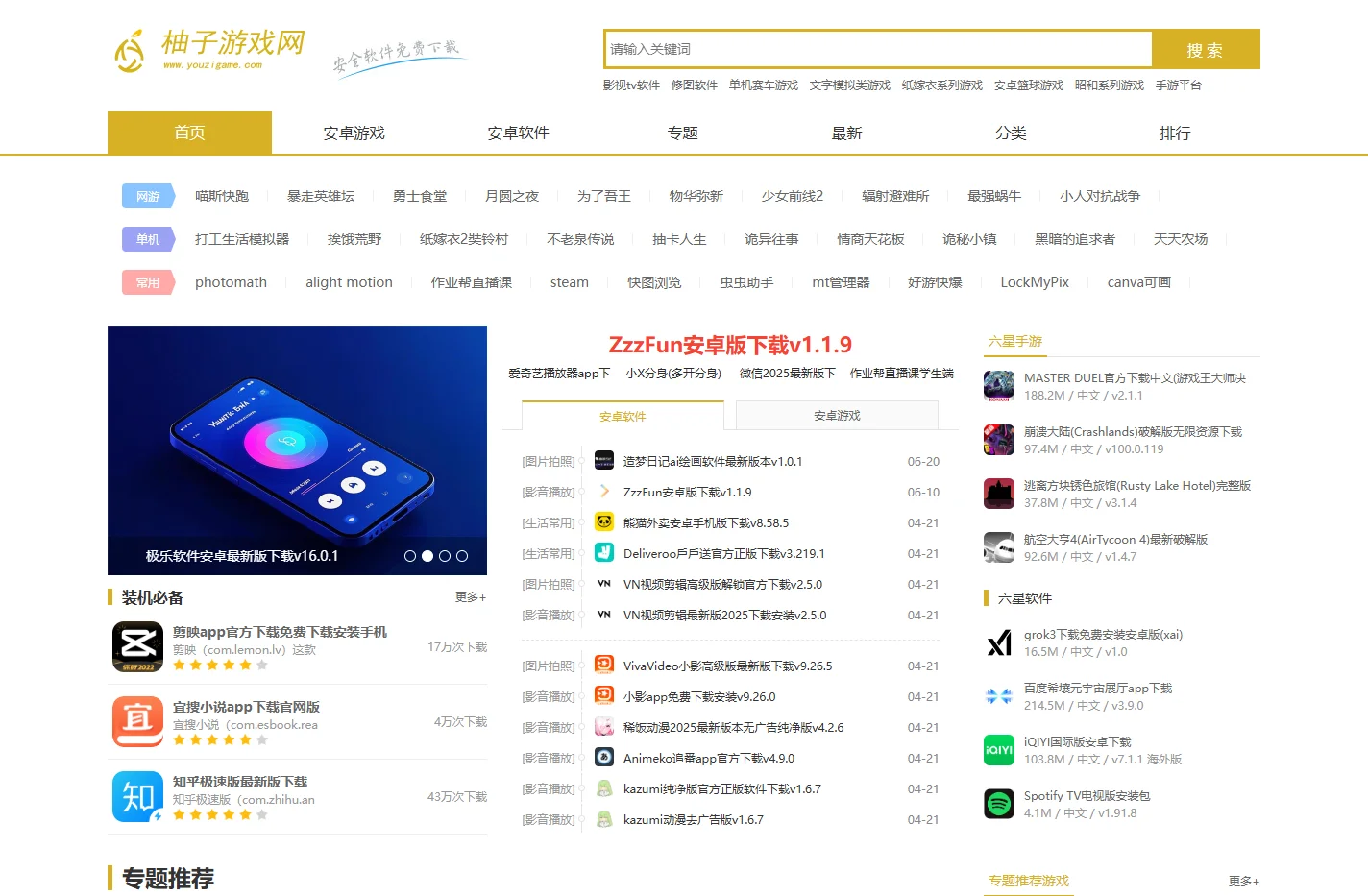This screenshot has width=1368, height=896.
Task: Open 剪映app官方下载免费下载安装手机 title
Action: tap(280, 632)
